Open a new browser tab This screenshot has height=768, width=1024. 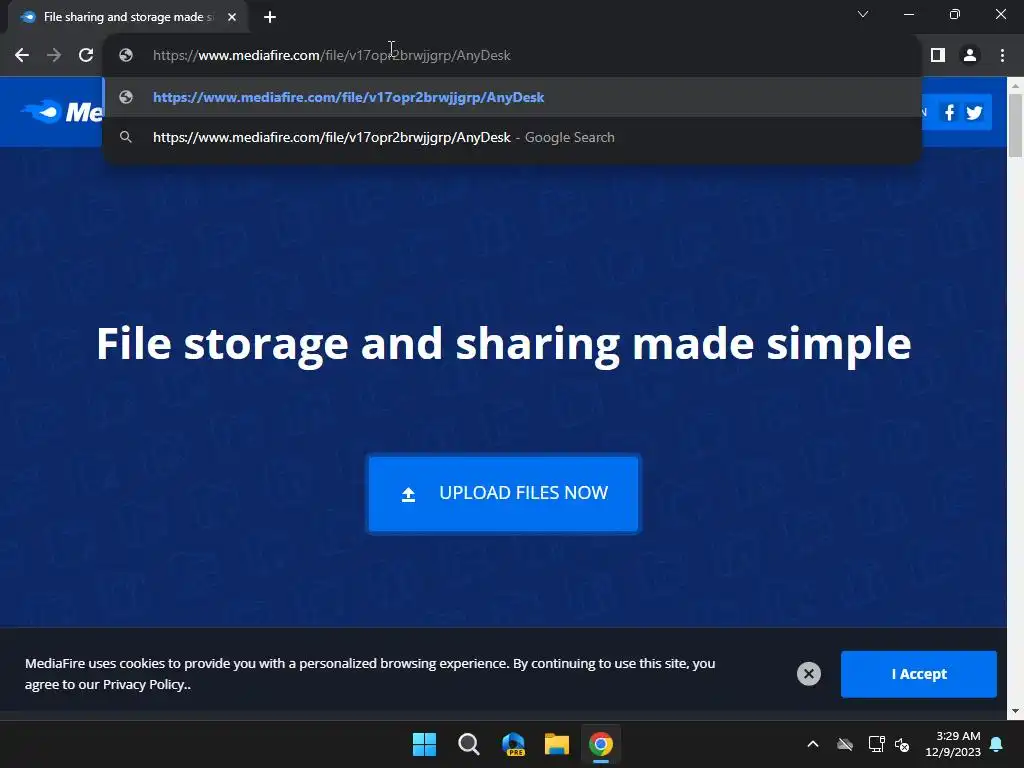270,17
